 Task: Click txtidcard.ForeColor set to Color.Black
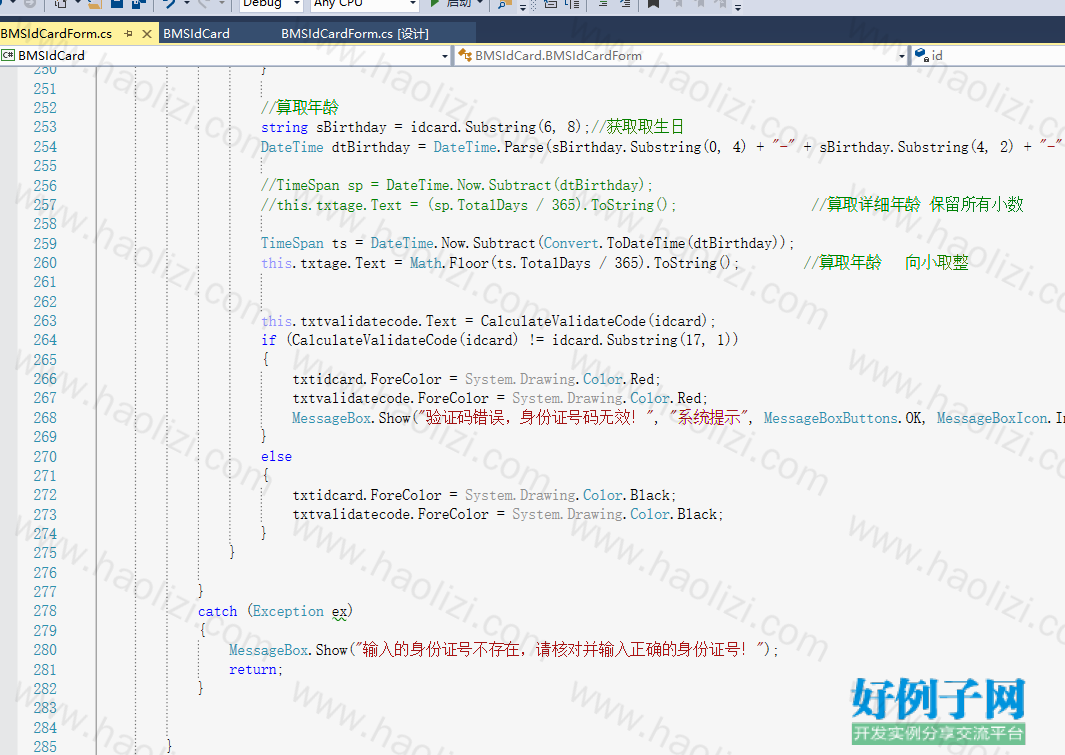(x=484, y=496)
